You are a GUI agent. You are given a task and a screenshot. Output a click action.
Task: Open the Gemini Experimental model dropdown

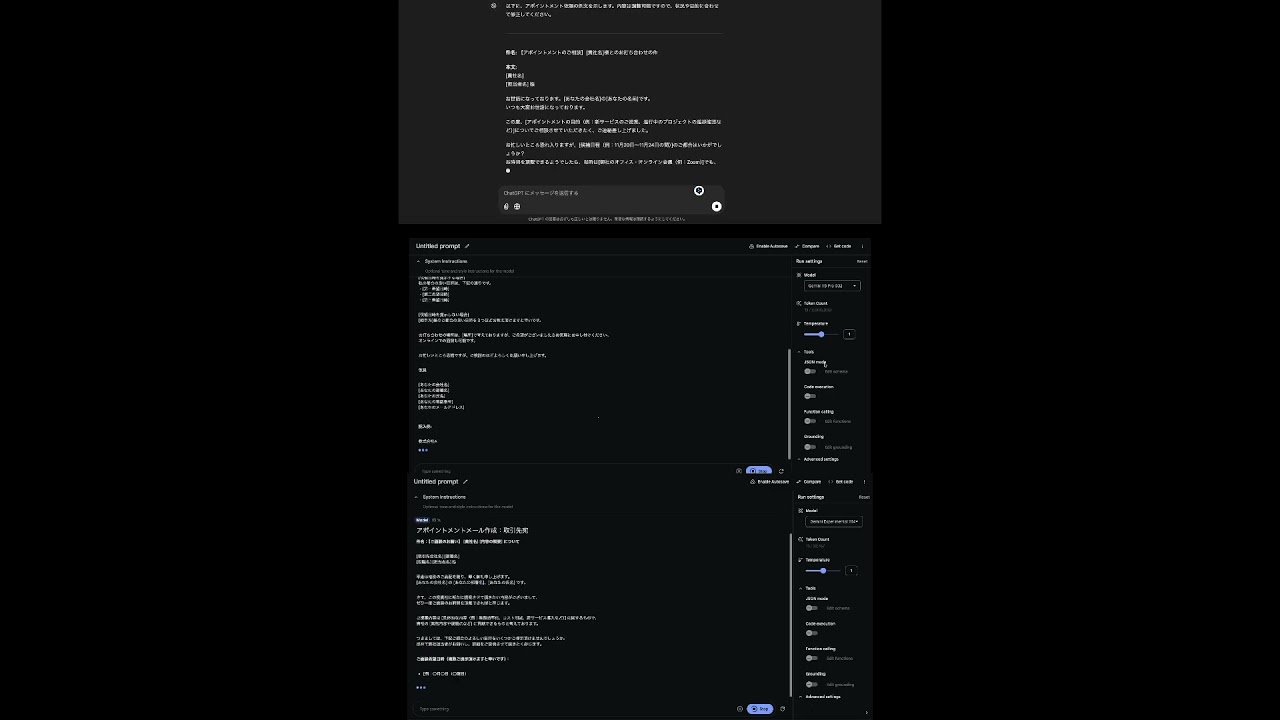[x=833, y=521]
